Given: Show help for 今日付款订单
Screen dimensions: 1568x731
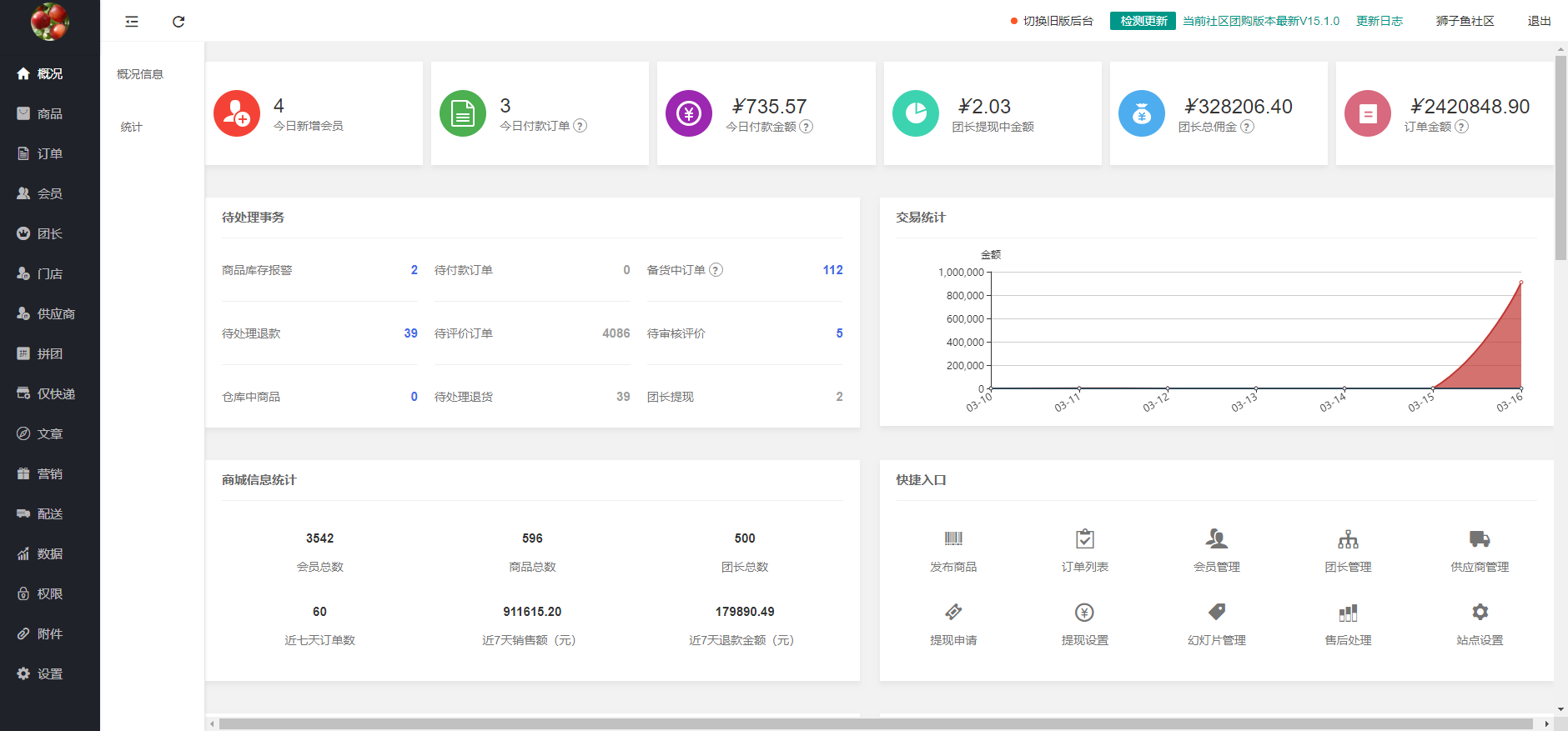Looking at the screenshot, I should [x=580, y=126].
